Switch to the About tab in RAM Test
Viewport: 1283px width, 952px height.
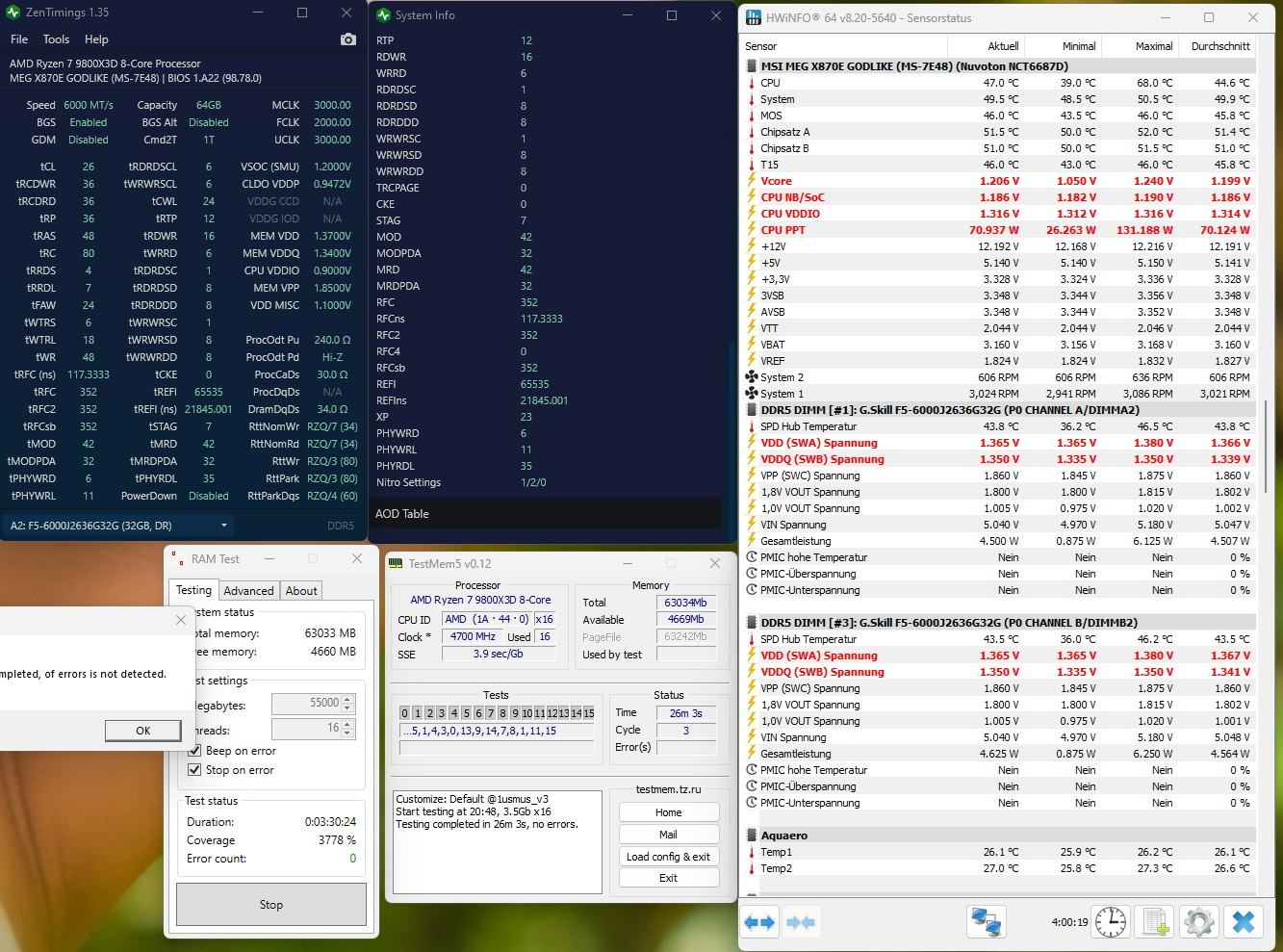(x=301, y=591)
